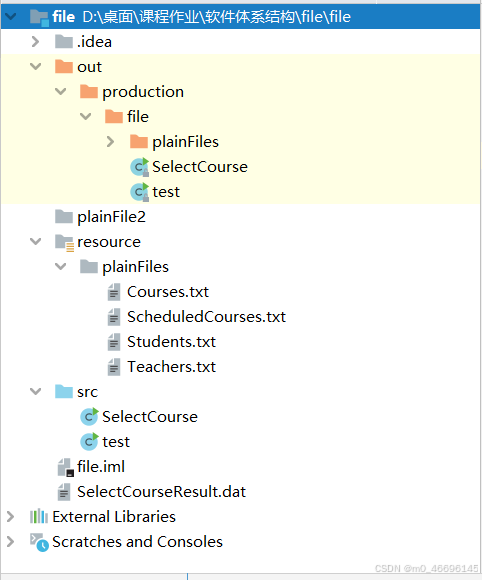Select the out folder name
The image size is (482, 580).
[89, 67]
